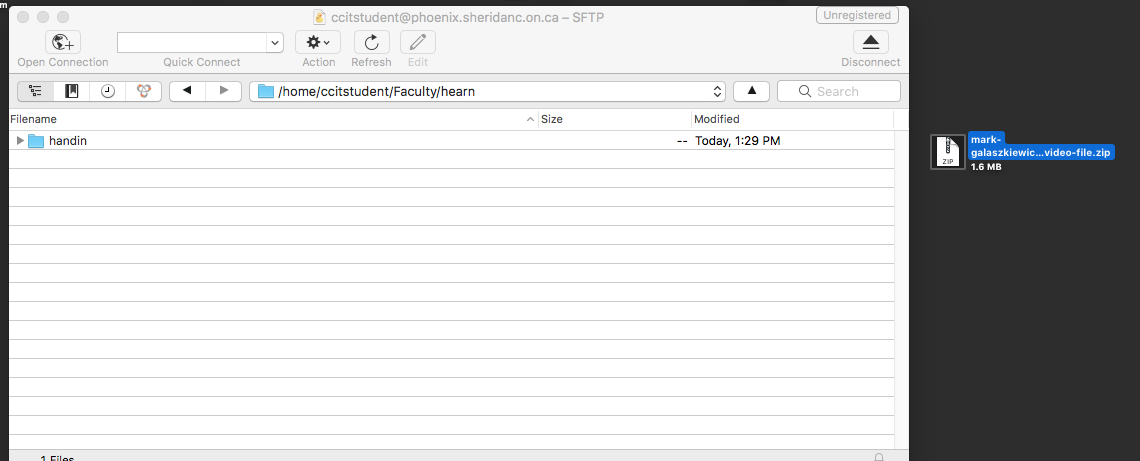Click the Disconnect eject icon

pos(870,42)
